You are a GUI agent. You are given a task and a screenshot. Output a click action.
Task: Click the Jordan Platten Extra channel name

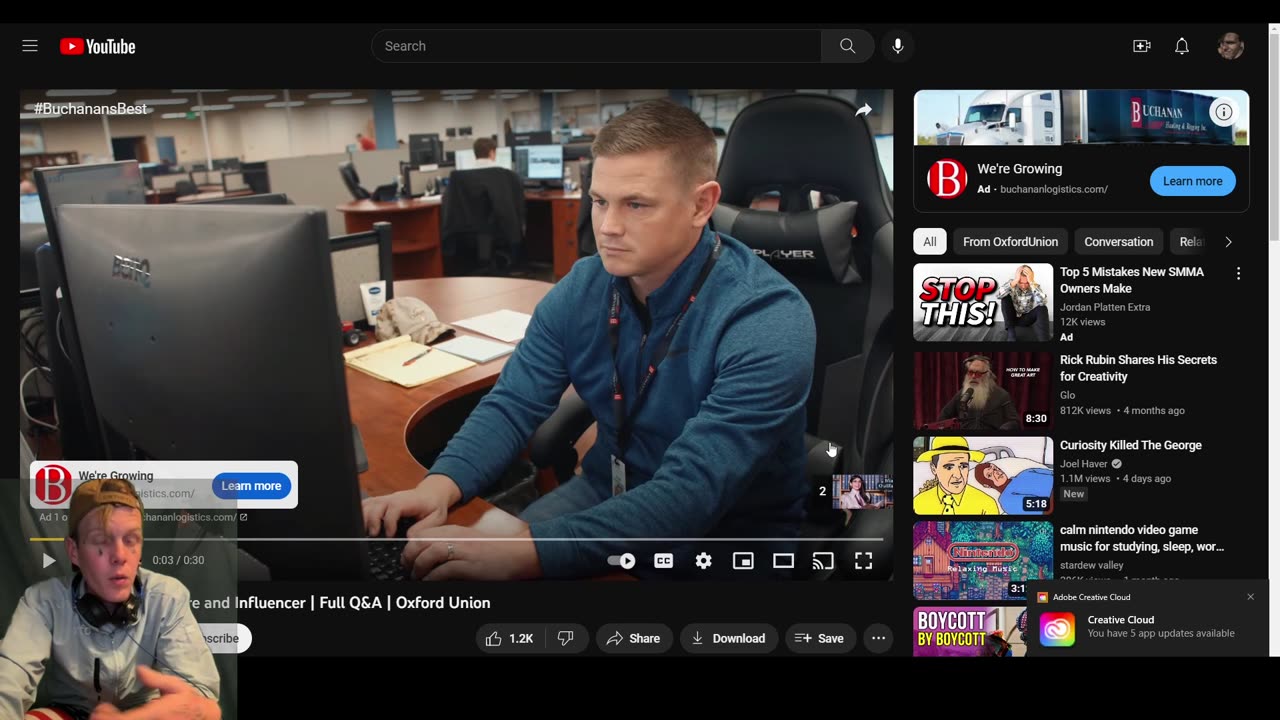pos(1105,307)
